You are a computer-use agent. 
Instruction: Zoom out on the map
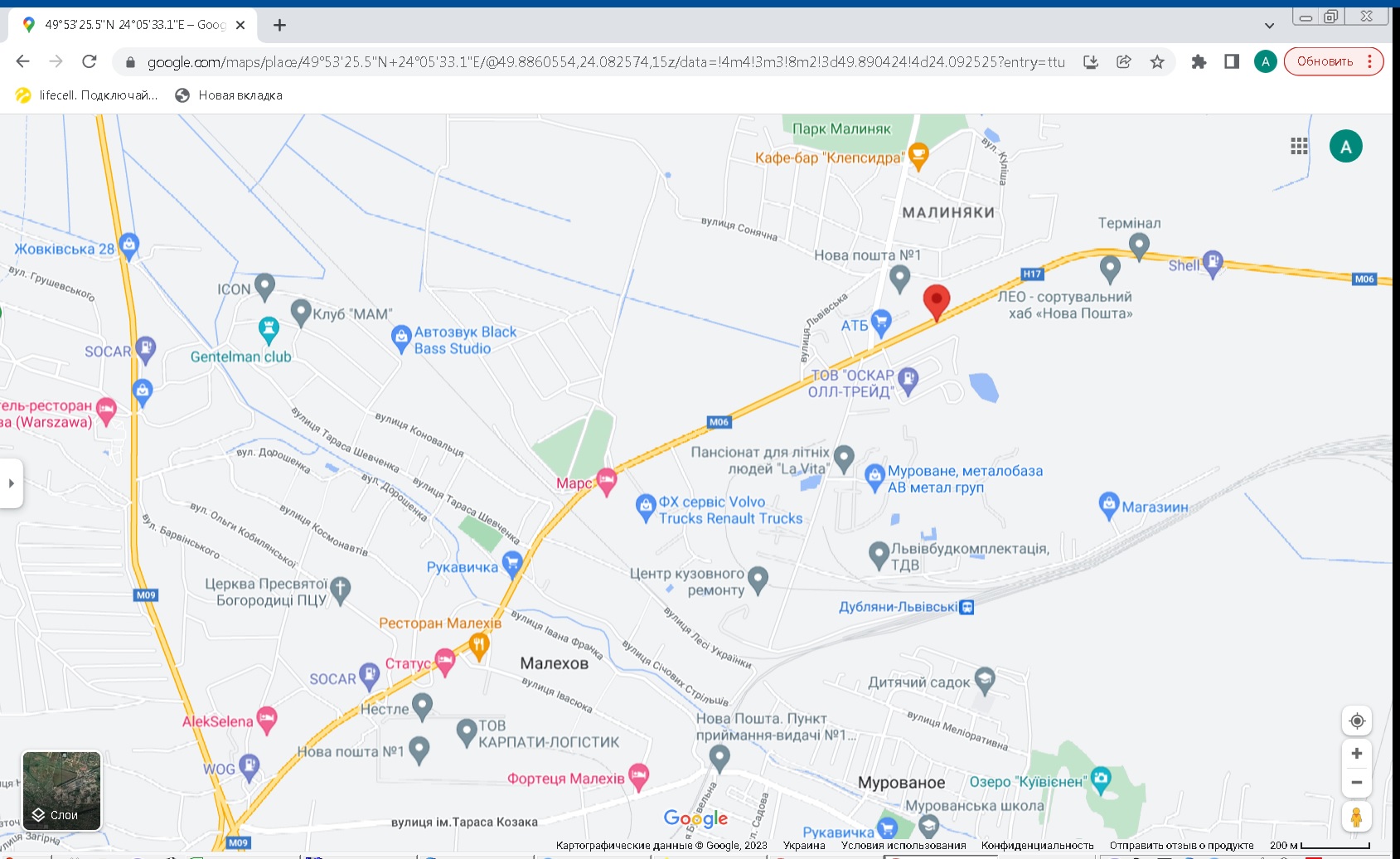tap(1357, 782)
